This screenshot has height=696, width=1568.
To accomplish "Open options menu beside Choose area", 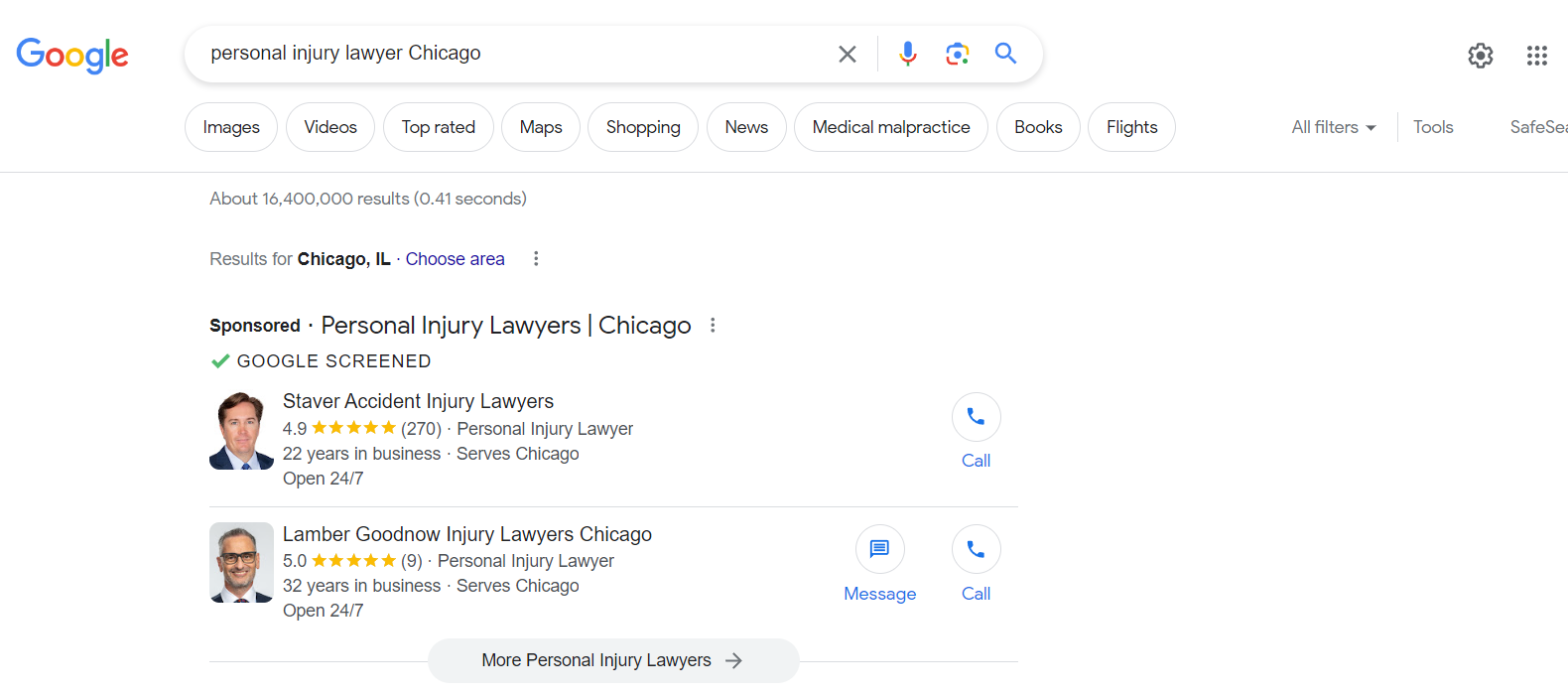I will point(536,259).
